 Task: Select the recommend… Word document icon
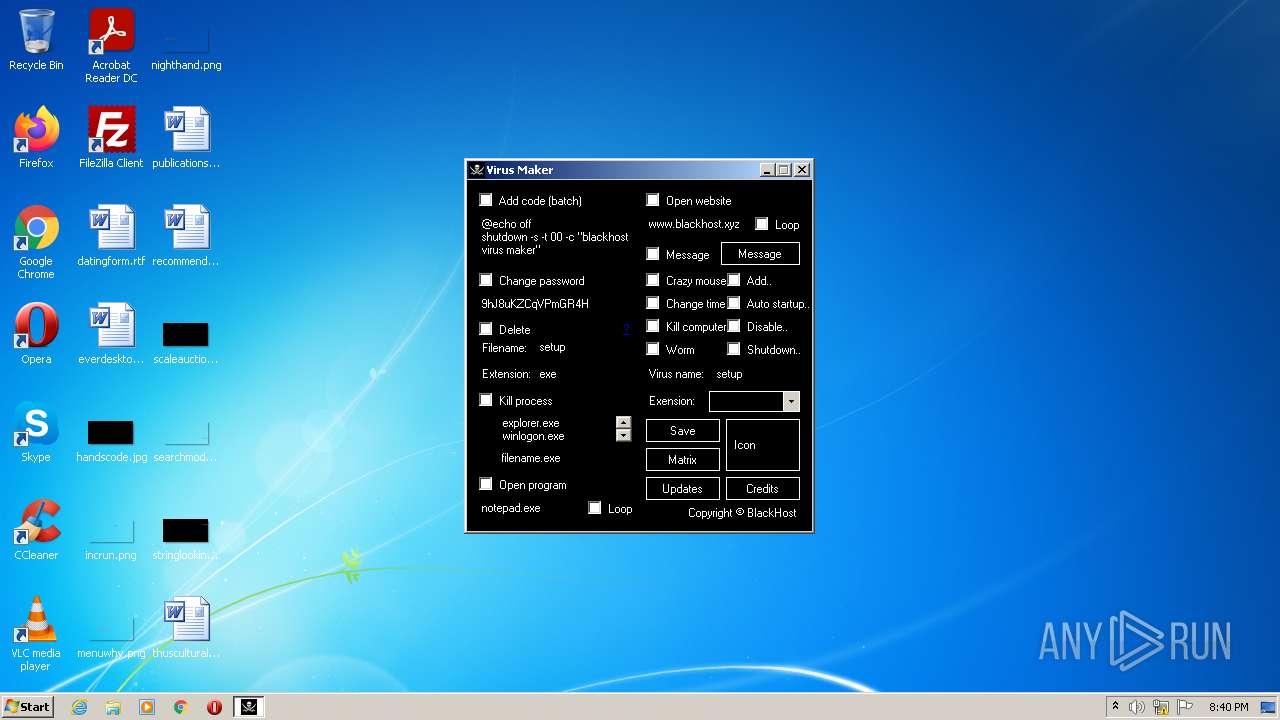(x=186, y=236)
